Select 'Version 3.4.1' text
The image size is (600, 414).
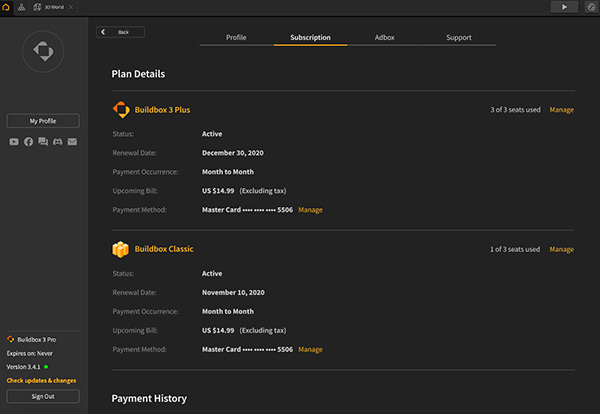(x=23, y=367)
